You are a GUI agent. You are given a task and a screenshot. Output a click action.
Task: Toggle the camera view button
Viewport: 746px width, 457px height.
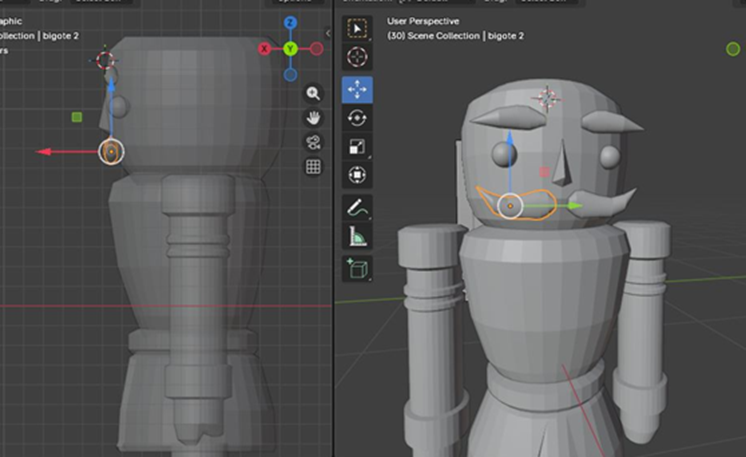click(x=313, y=142)
